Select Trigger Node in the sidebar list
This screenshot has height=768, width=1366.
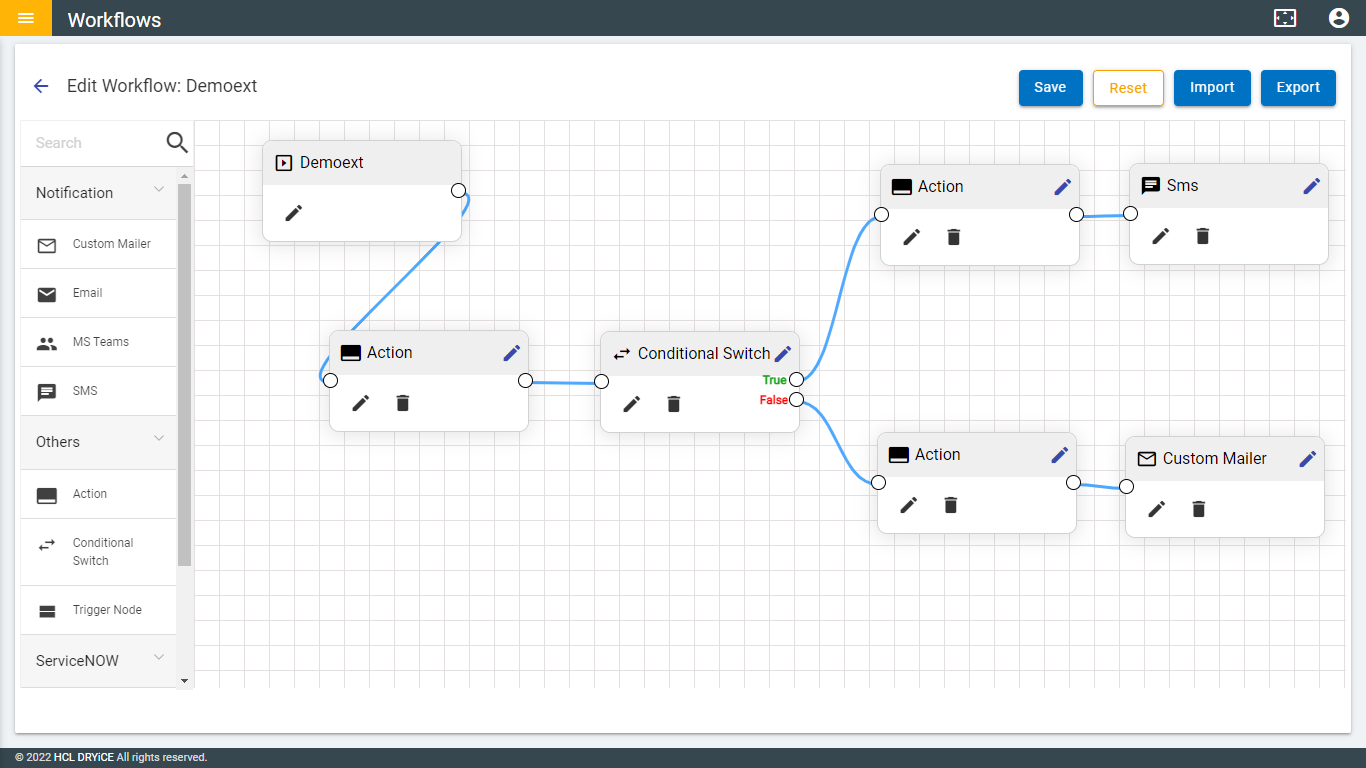pyautogui.click(x=98, y=610)
